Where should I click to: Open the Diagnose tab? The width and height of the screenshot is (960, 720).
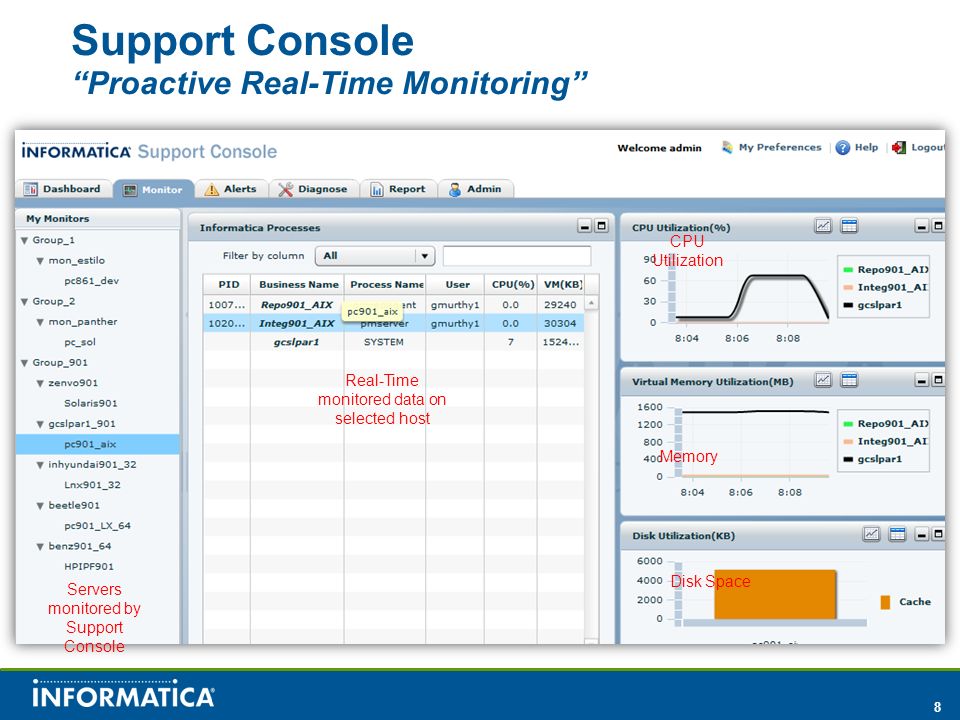[313, 189]
